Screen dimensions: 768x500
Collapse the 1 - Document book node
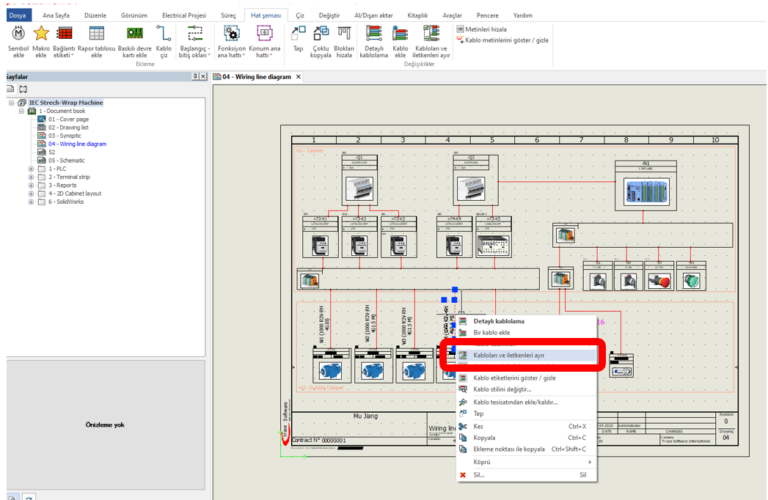click(x=21, y=111)
